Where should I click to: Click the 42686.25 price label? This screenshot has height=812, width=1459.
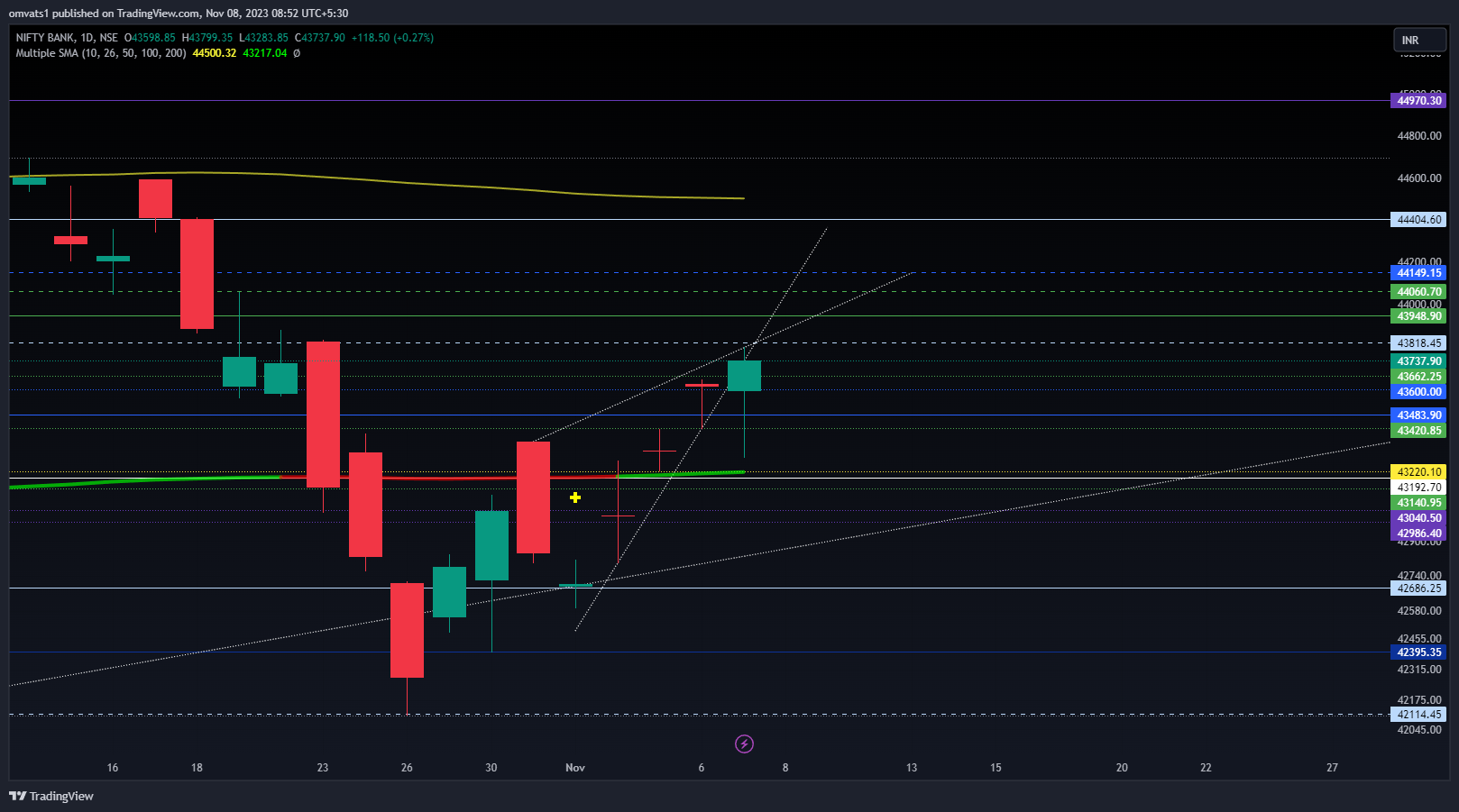click(1419, 588)
